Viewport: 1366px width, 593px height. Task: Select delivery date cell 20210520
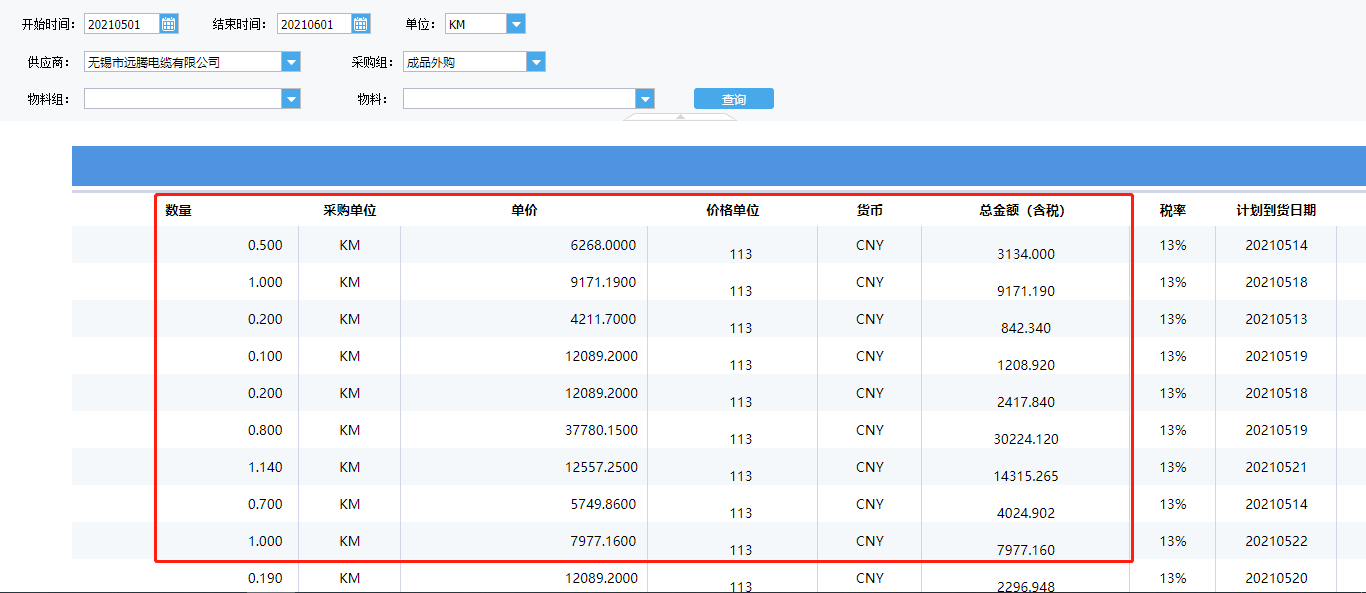1276,578
